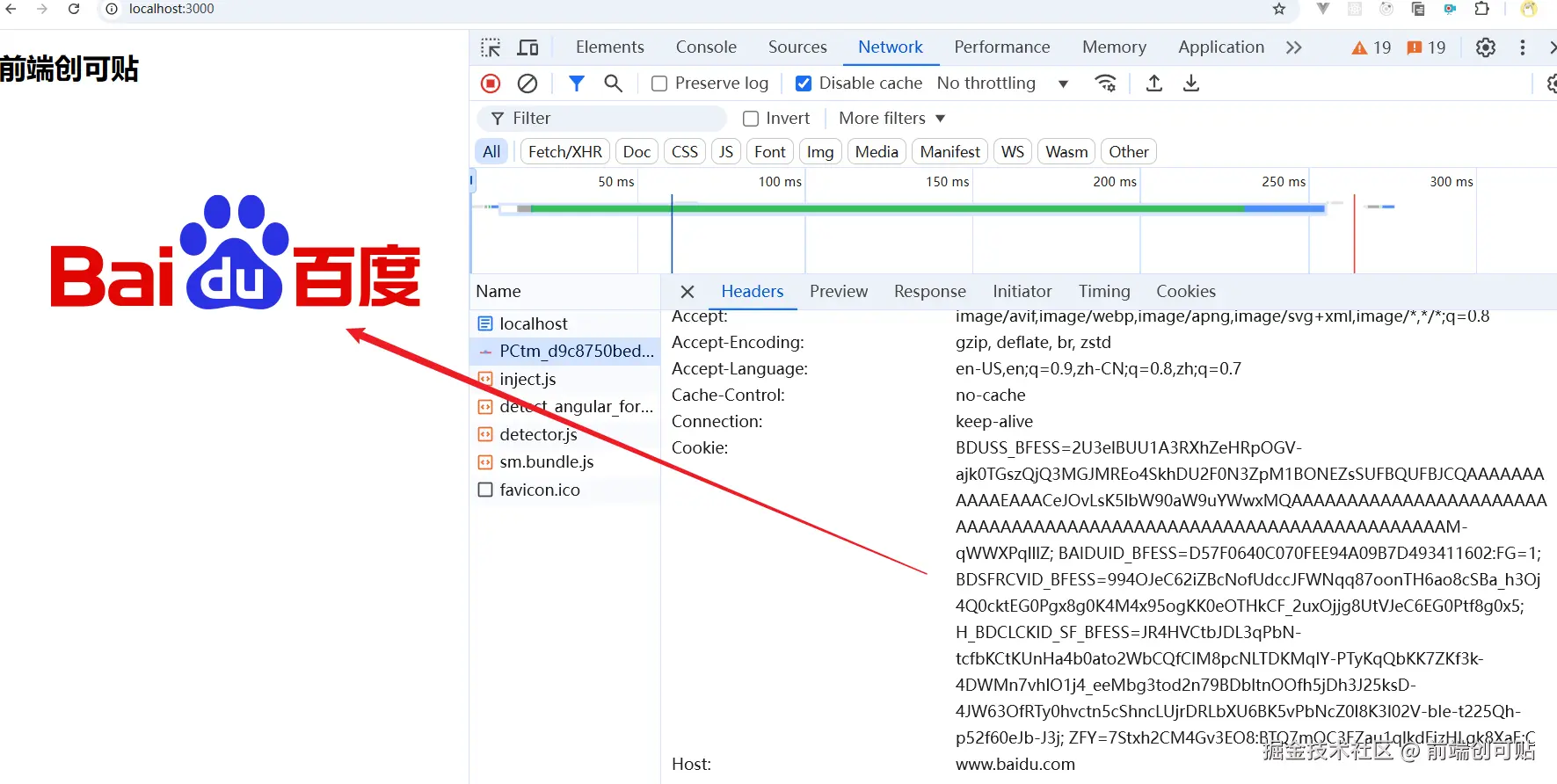Clear the network log
1557x784 pixels.
pyautogui.click(x=527, y=83)
